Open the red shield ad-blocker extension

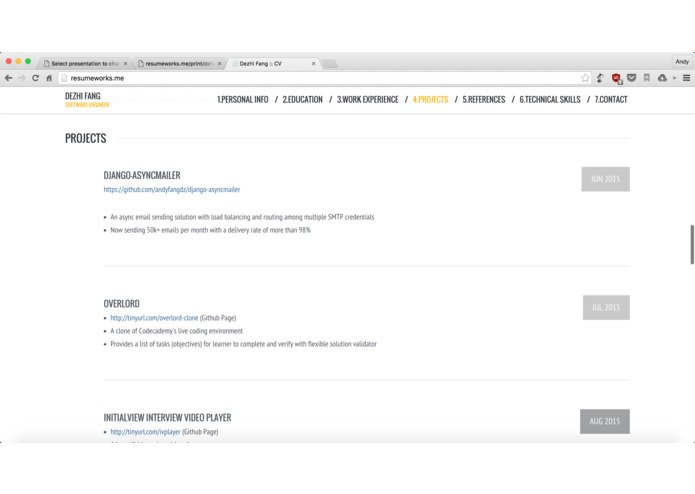tap(616, 78)
